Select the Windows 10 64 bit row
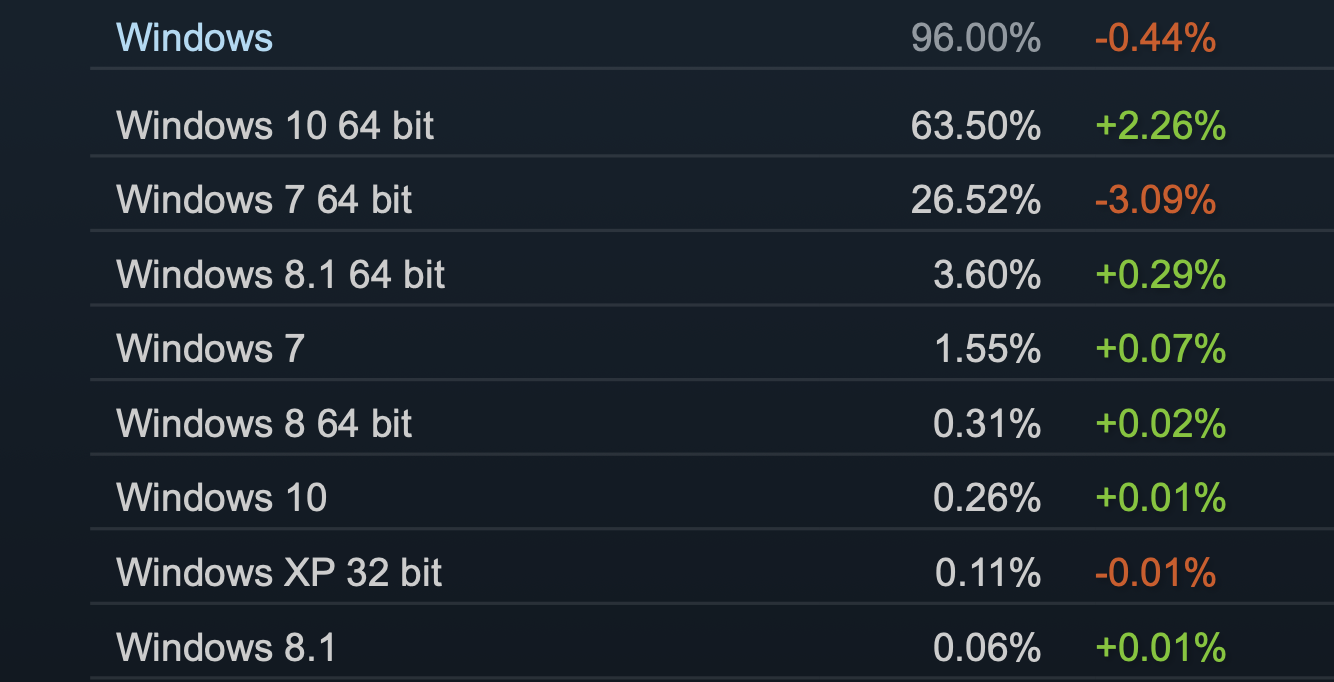 (x=712, y=126)
